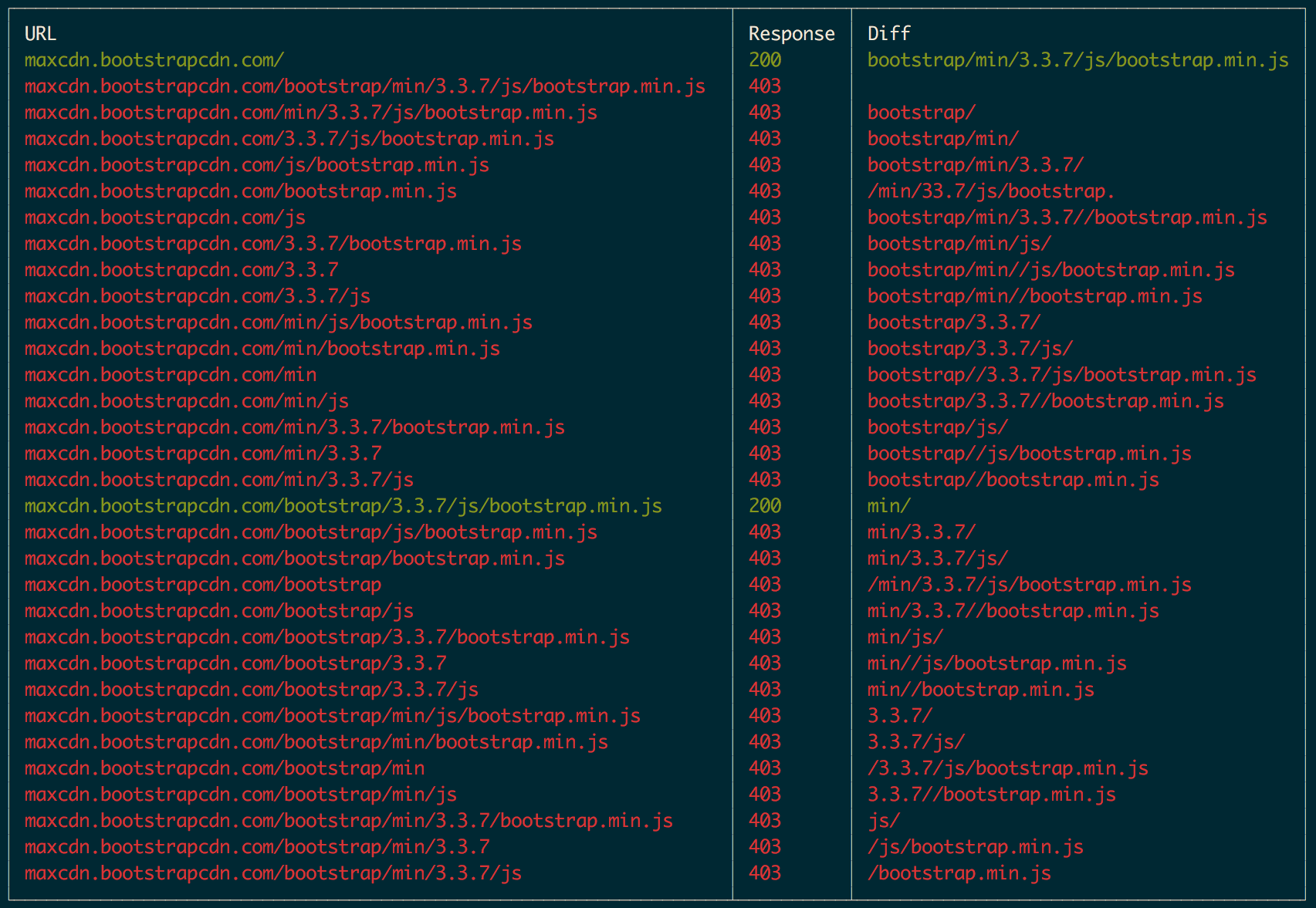Select URL maxcdn.bootstrapcdn.com/bootstrap/min/3.3.7/js
The image size is (1316, 908).
pyautogui.click(x=273, y=873)
